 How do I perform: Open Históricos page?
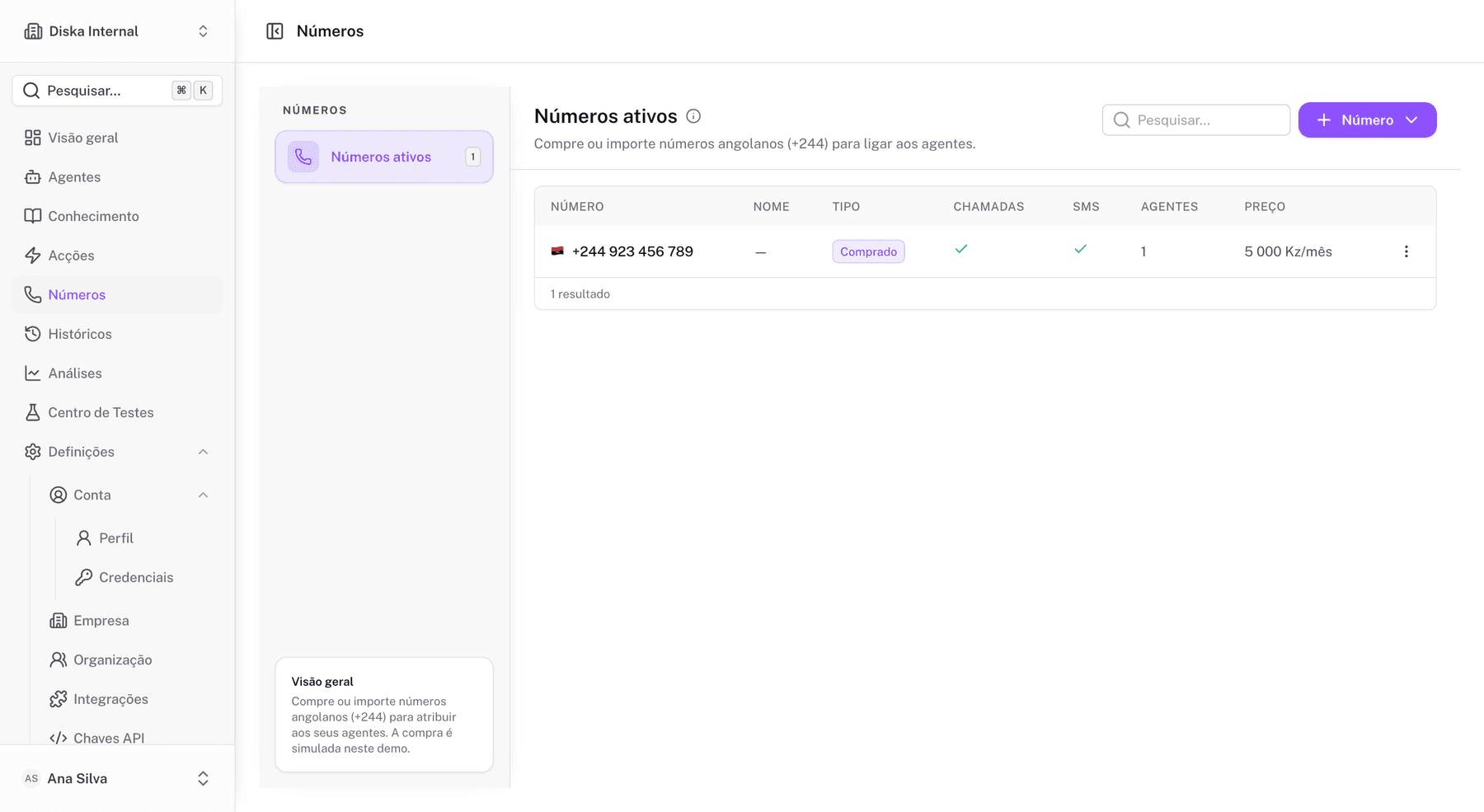tap(117, 334)
